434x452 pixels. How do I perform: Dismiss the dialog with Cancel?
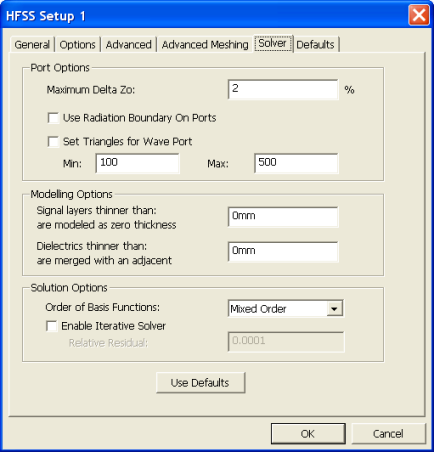tap(388, 434)
